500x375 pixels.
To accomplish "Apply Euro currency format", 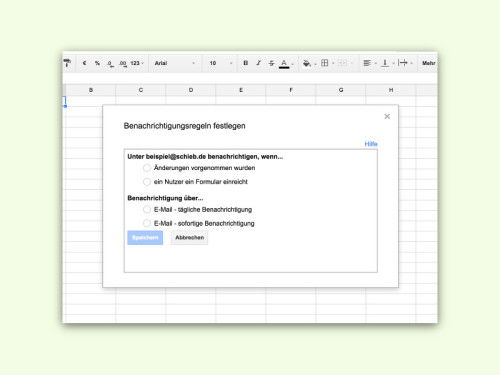I will point(85,63).
